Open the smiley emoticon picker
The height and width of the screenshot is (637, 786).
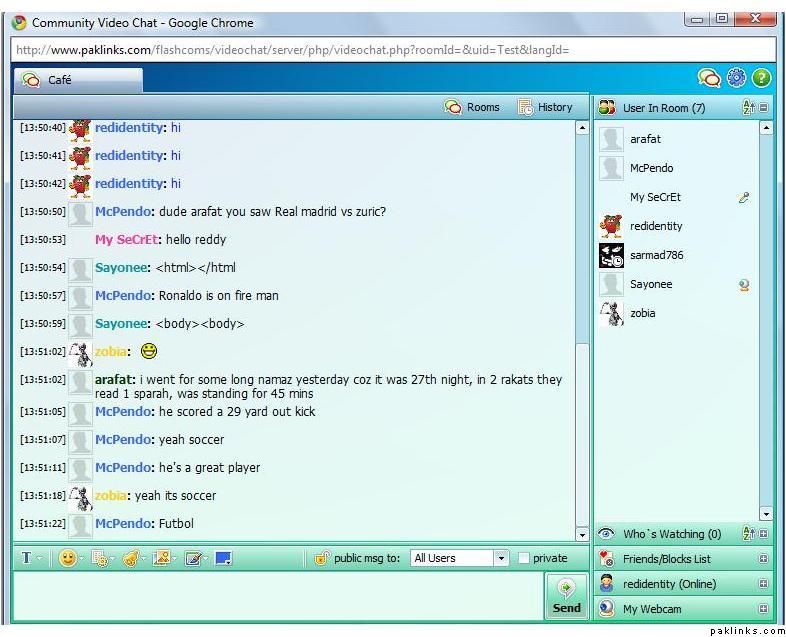pyautogui.click(x=68, y=558)
